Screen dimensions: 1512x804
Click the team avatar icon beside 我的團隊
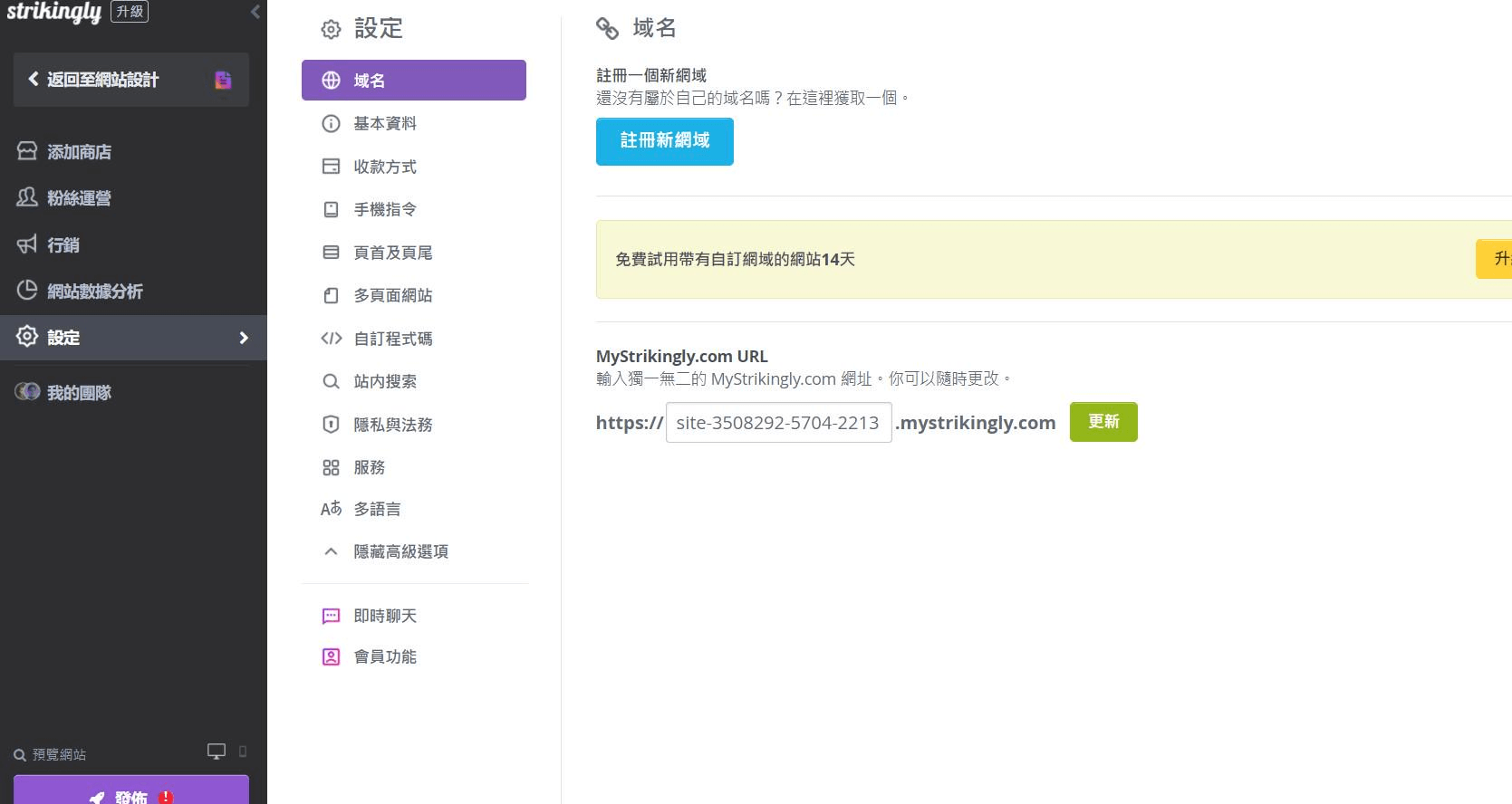(27, 392)
